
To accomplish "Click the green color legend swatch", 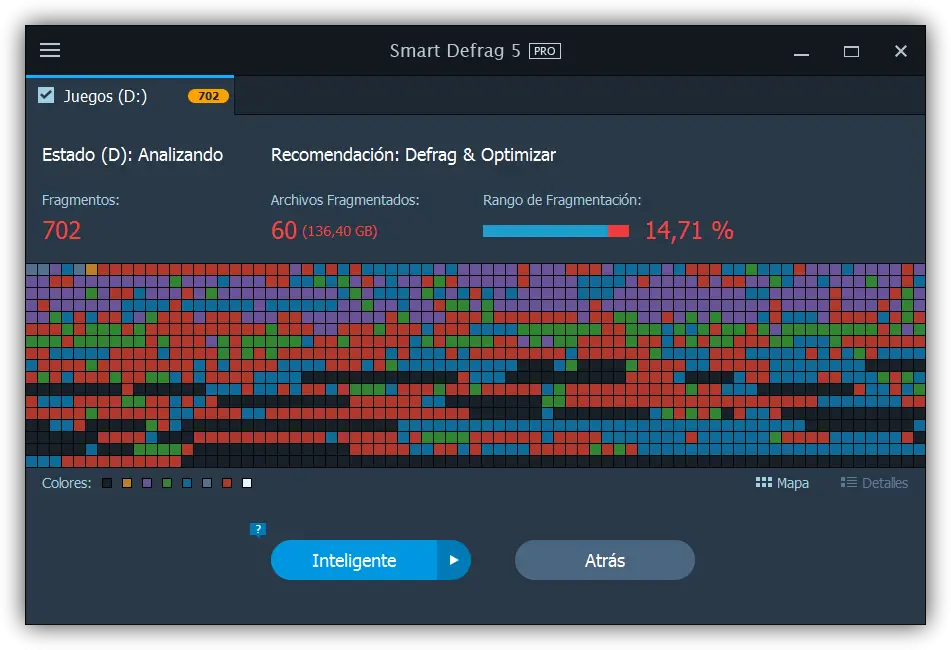I will [167, 483].
